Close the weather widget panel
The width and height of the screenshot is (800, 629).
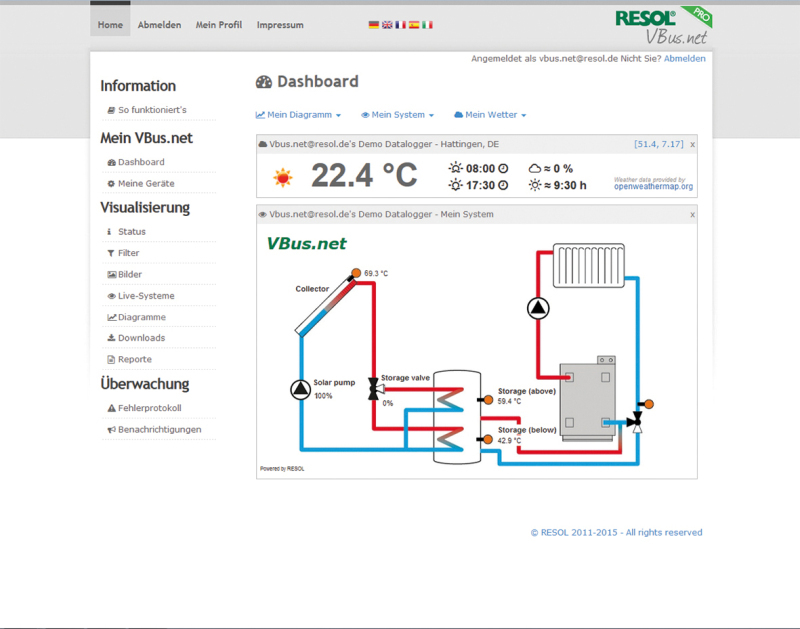click(692, 145)
